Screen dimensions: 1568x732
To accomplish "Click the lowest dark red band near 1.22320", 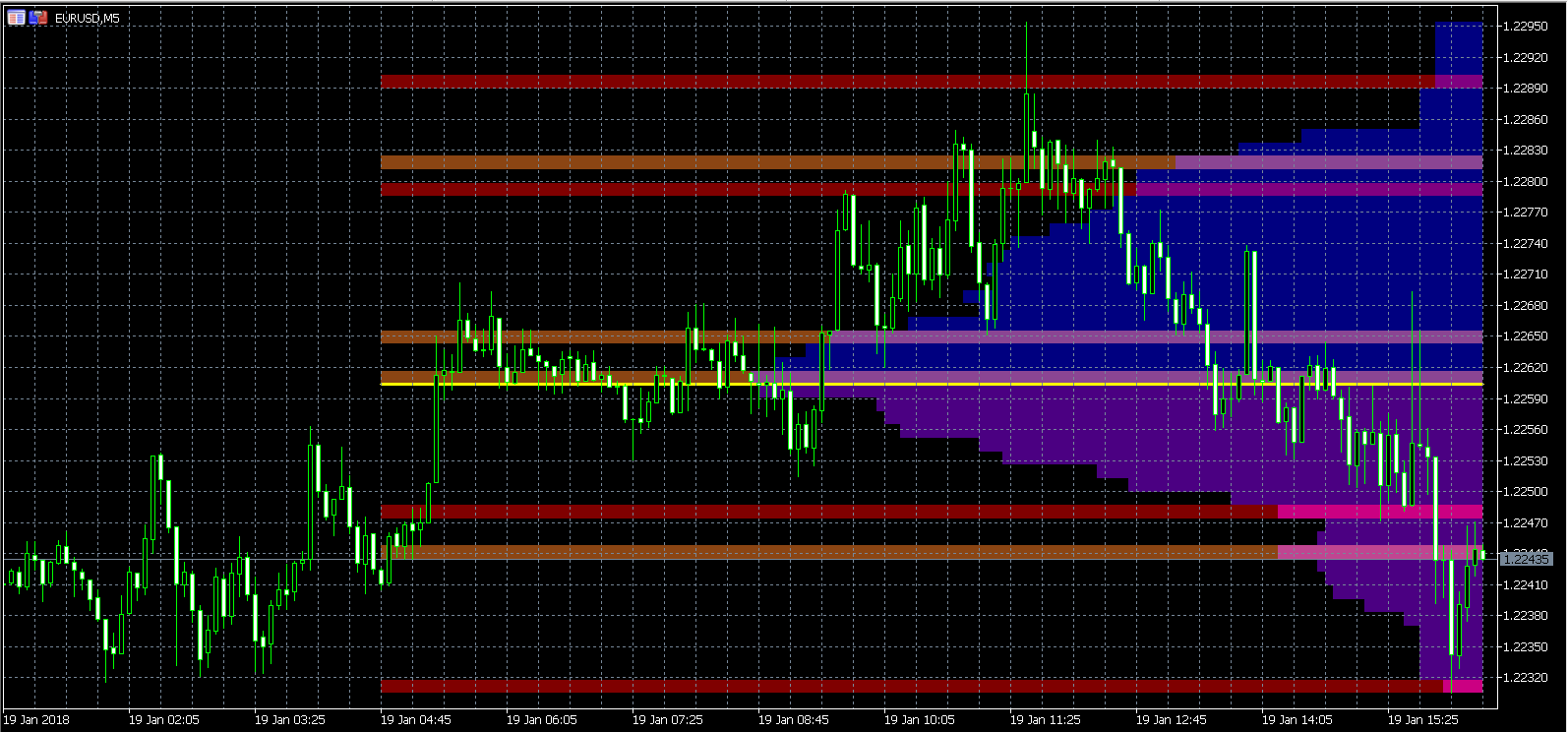I will point(885,686).
